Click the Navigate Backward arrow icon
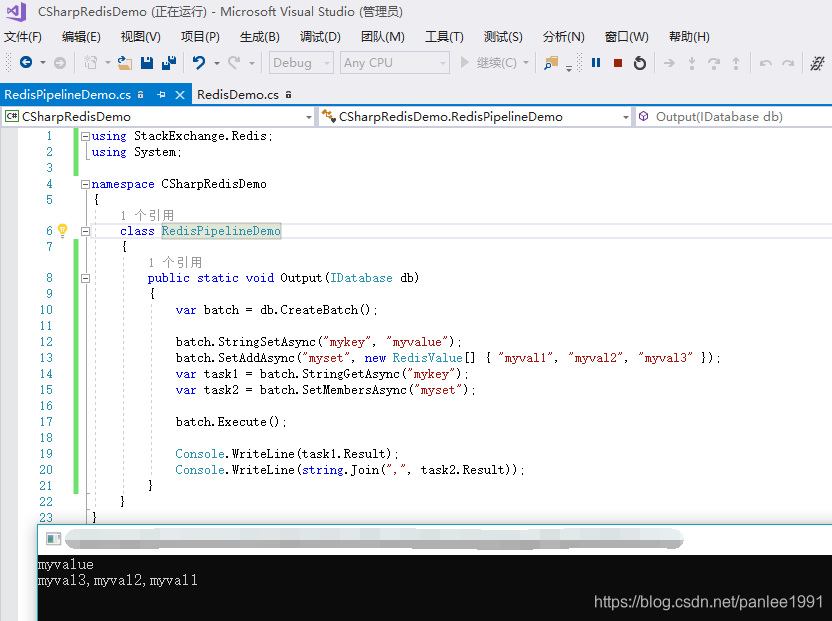The image size is (832, 621). pos(26,63)
